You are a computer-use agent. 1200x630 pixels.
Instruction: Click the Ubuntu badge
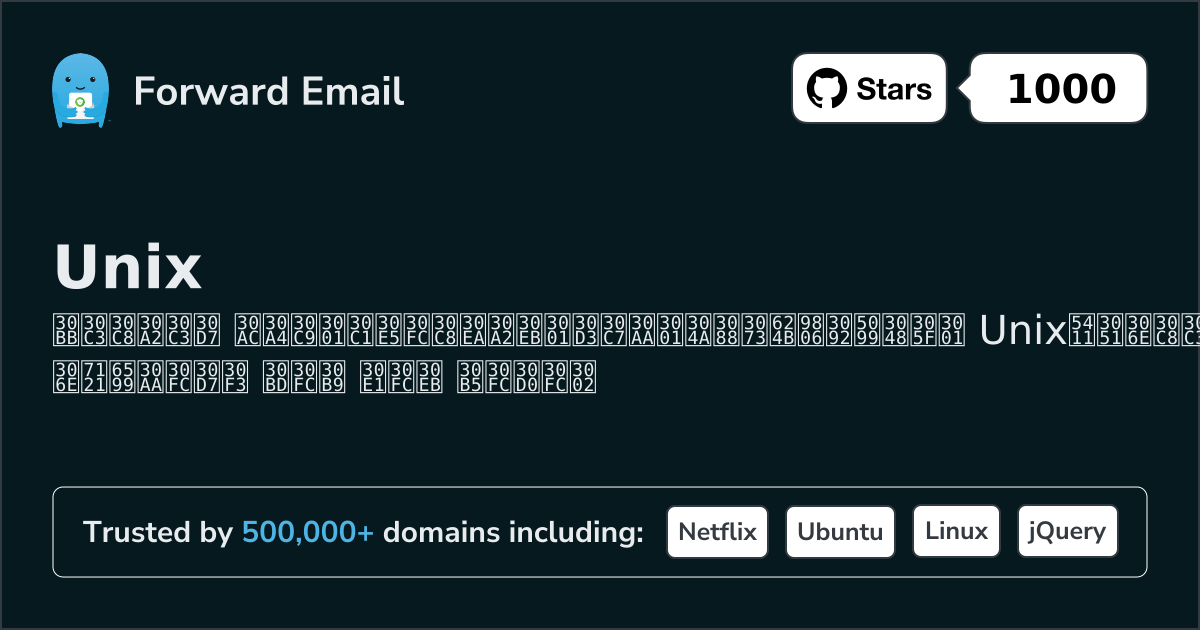tap(840, 531)
